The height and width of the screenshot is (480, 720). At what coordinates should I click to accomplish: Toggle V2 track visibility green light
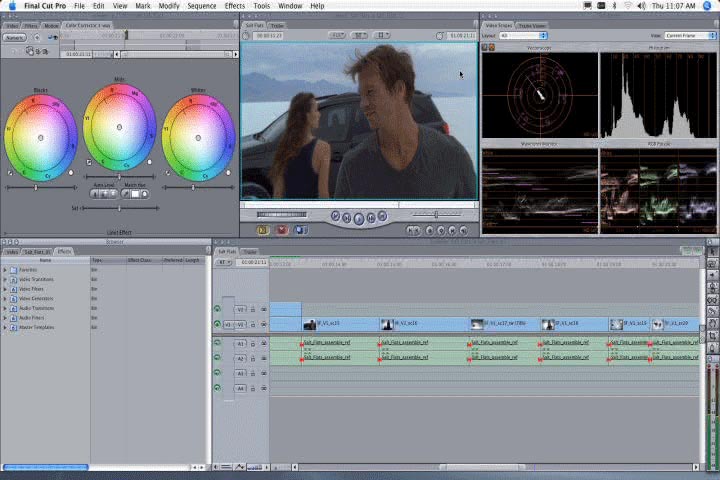(217, 309)
